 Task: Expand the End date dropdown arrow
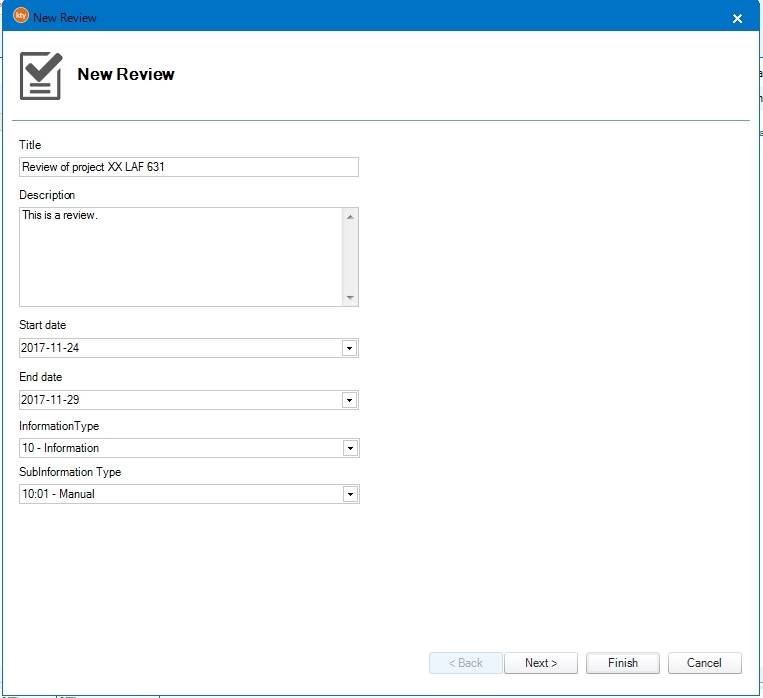349,400
